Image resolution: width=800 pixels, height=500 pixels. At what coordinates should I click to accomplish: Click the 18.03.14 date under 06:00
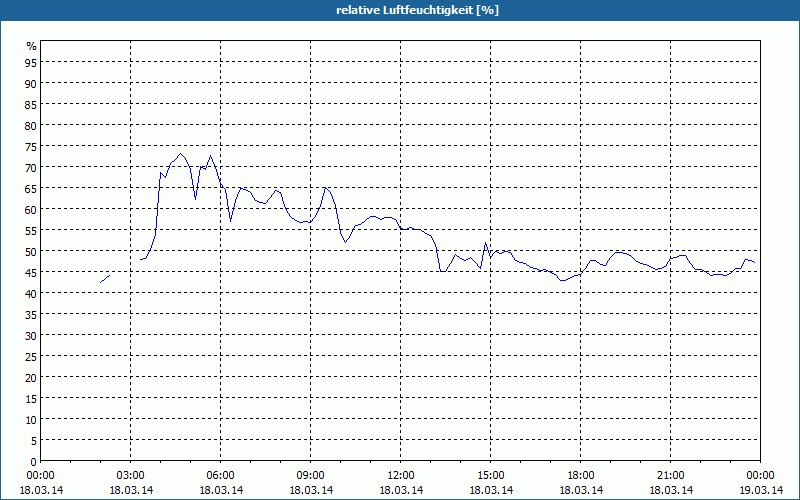pyautogui.click(x=221, y=490)
